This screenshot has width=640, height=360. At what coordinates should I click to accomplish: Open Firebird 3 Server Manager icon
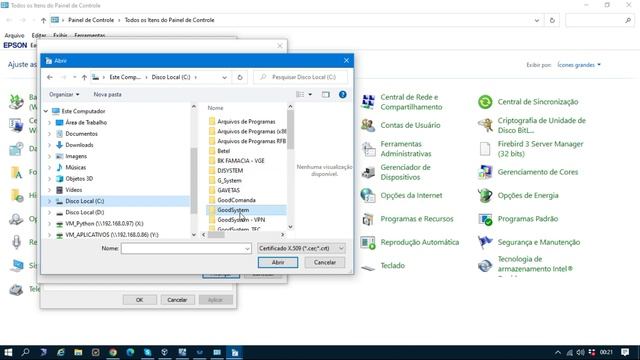pyautogui.click(x=485, y=149)
